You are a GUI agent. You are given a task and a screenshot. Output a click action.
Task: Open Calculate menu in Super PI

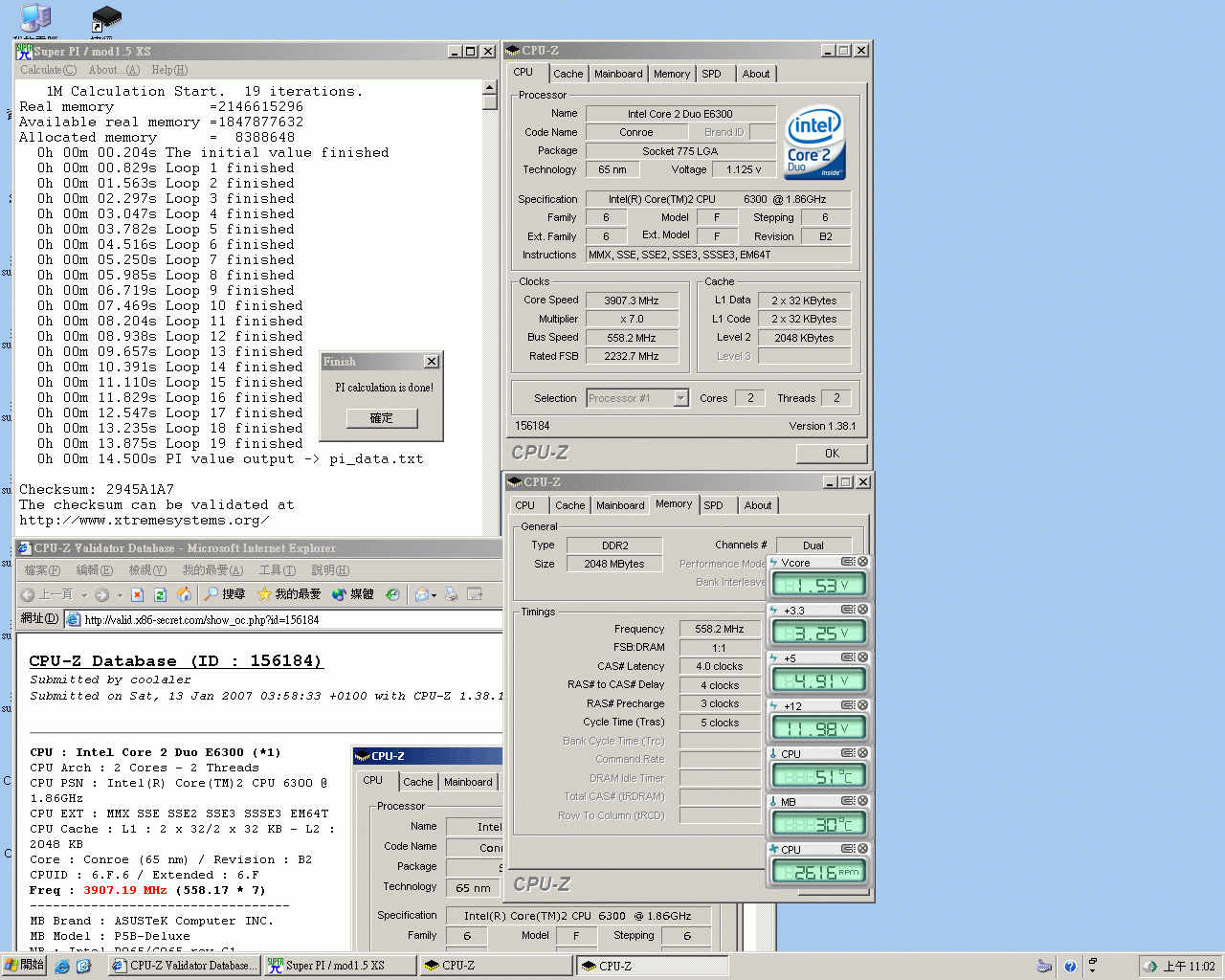pyautogui.click(x=48, y=70)
